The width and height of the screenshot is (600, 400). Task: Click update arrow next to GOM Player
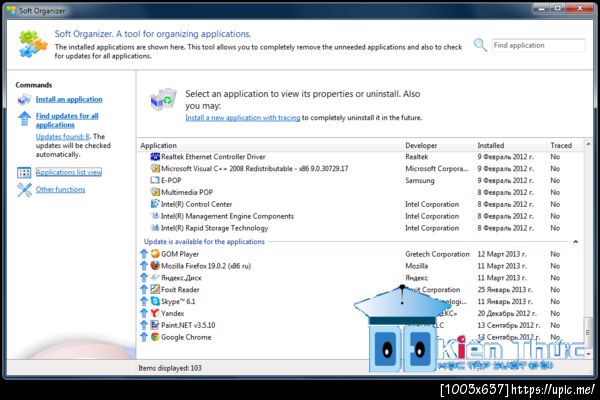[x=144, y=254]
